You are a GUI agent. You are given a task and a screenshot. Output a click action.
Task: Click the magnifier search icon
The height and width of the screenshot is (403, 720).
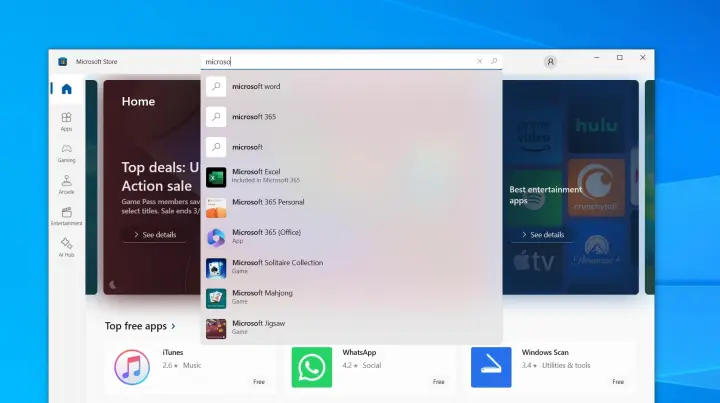493,61
